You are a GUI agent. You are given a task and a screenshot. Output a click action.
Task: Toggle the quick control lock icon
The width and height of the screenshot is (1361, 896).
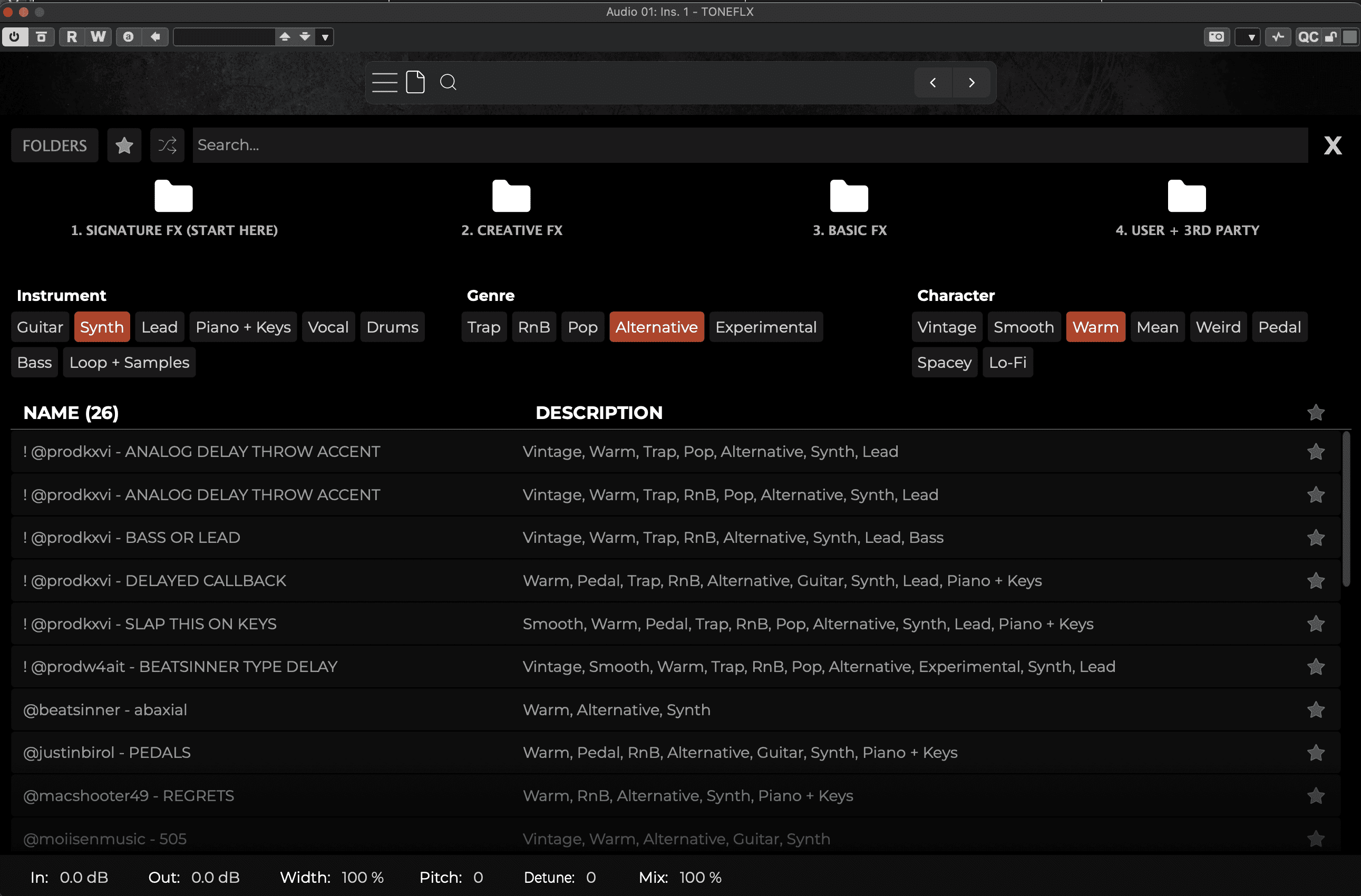coord(1331,37)
